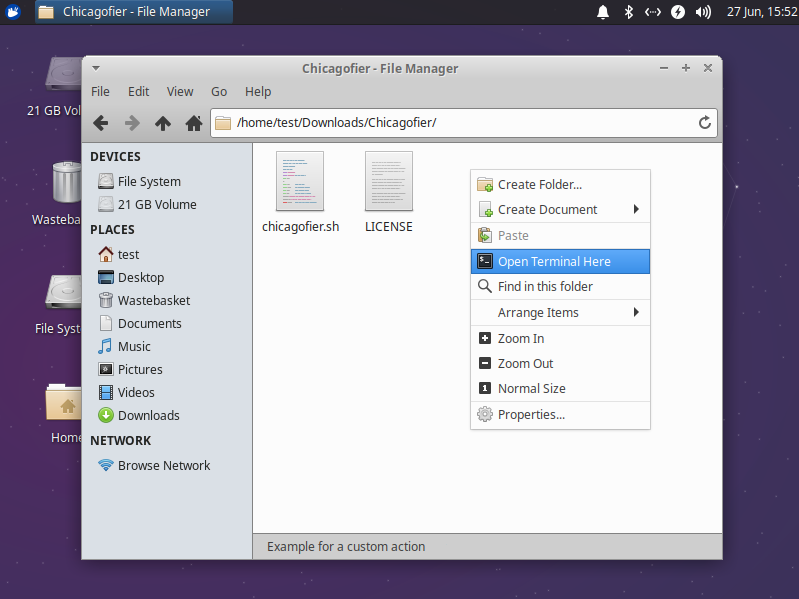799x599 pixels.
Task: Open the Downloads folder in the sidebar
Action: click(139, 415)
